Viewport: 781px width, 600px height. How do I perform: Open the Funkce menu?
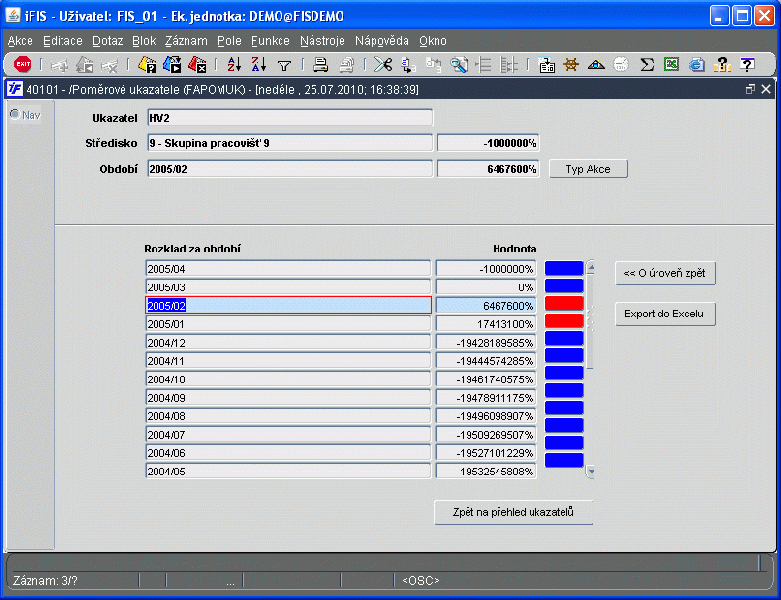point(270,41)
